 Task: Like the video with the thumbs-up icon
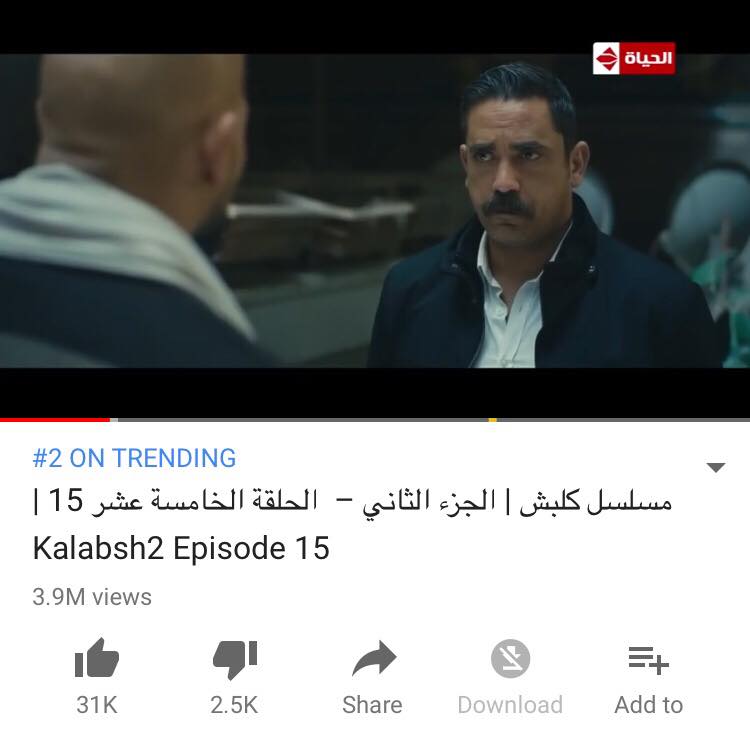pos(97,658)
